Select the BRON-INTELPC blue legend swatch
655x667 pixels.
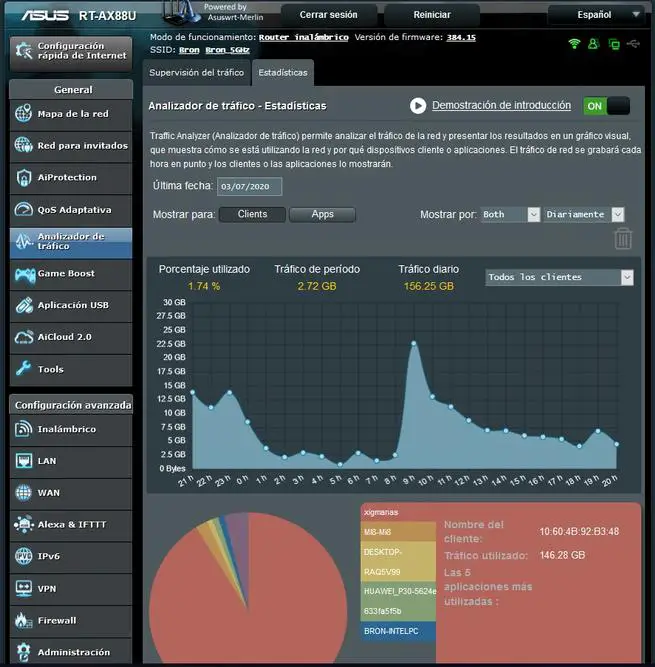398,631
